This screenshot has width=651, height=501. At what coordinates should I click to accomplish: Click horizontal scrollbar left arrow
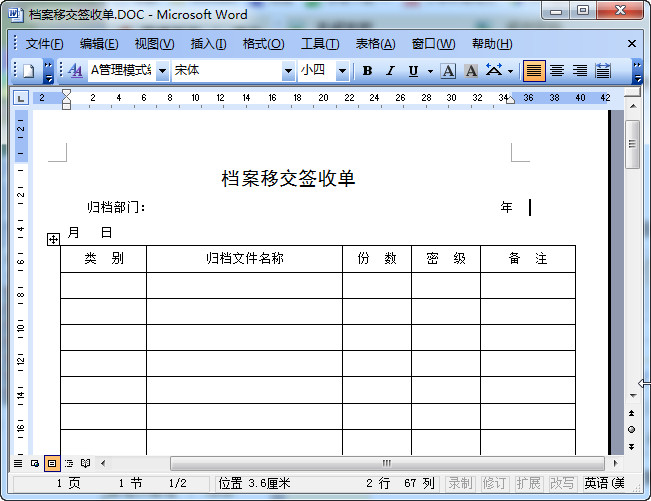click(x=103, y=463)
